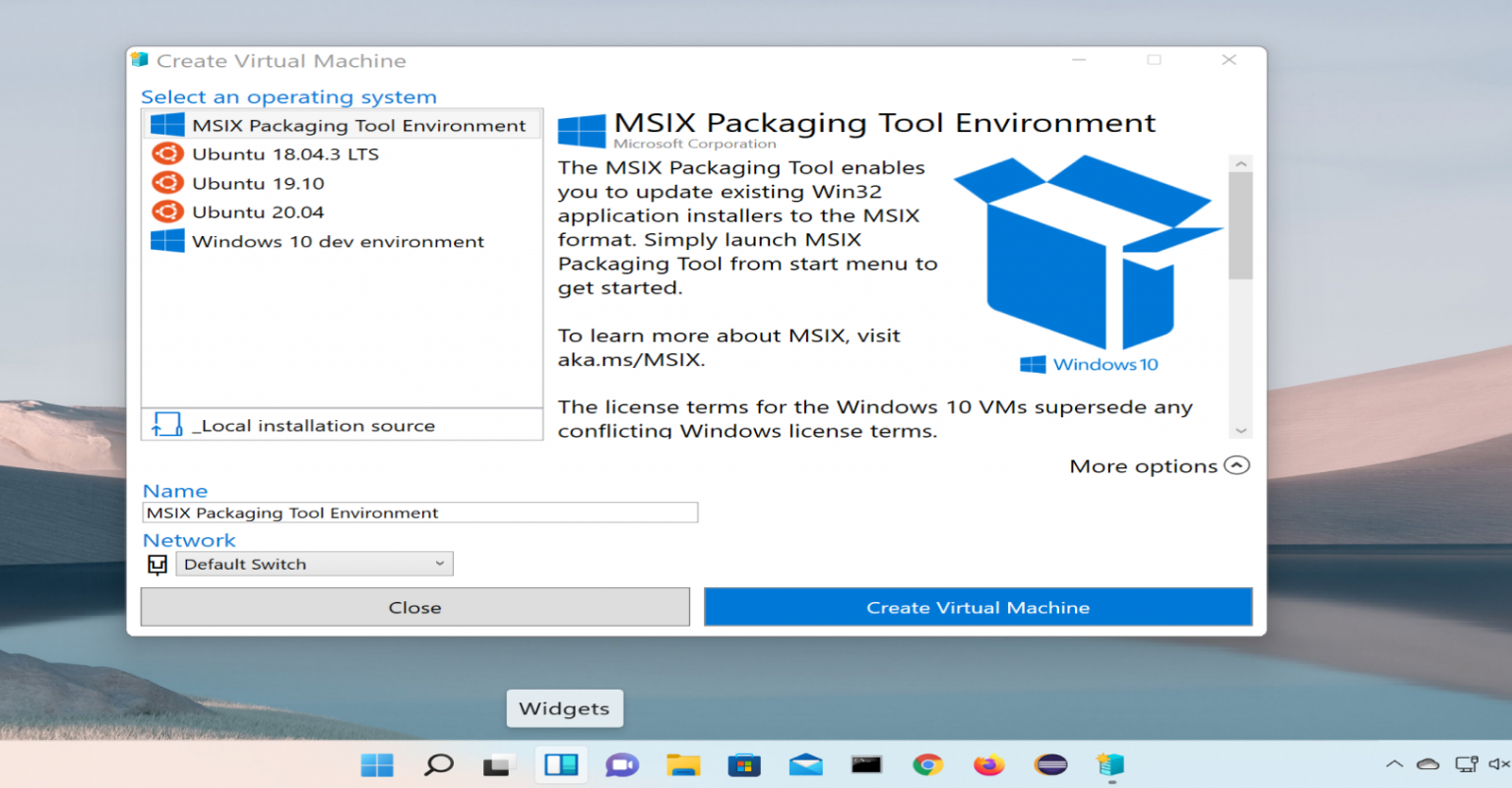Click Windows 10 dev environment icon
Image resolution: width=1512 pixels, height=788 pixels.
pyautogui.click(x=167, y=241)
